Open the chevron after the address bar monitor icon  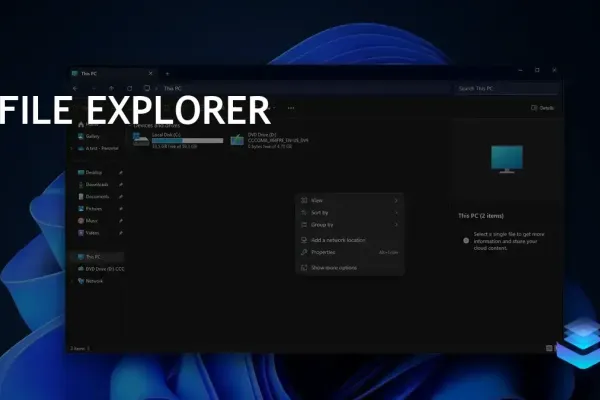[156, 88]
